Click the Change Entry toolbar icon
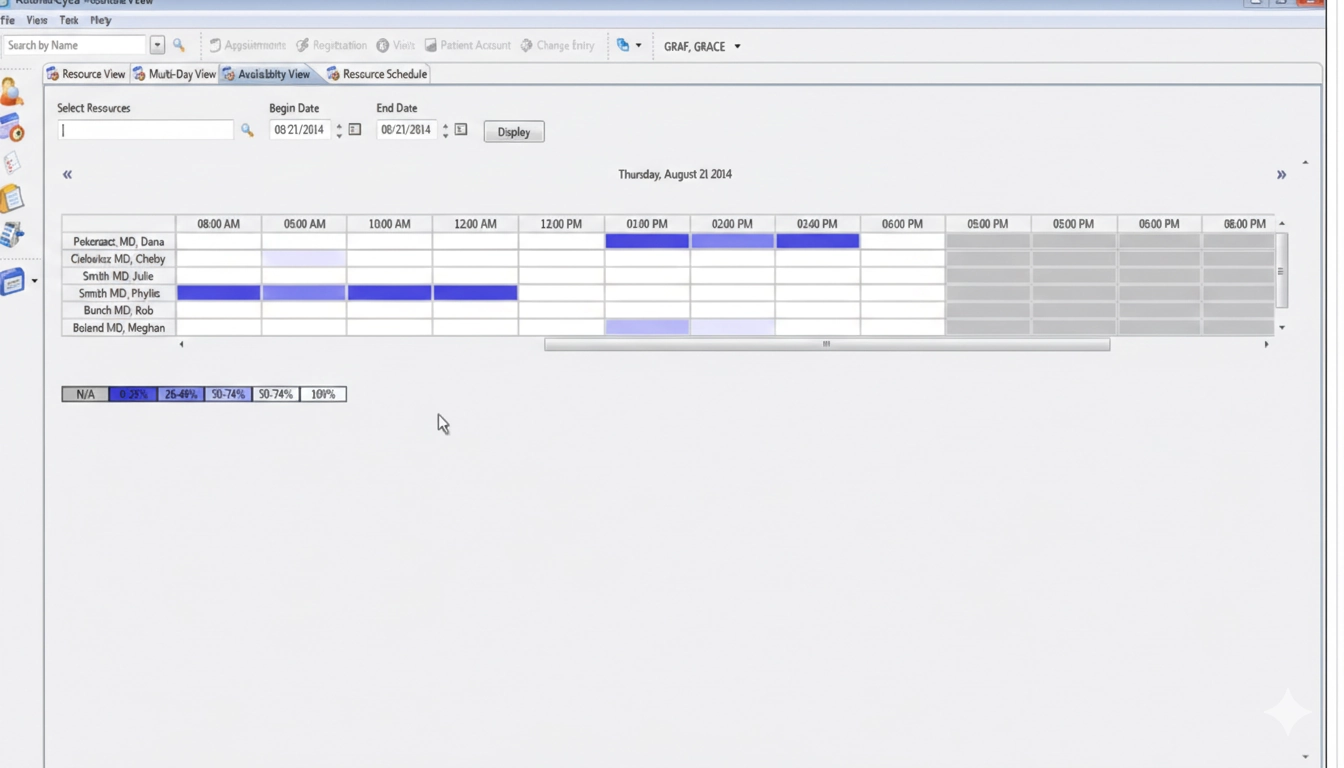The width and height of the screenshot is (1344, 768). 557,45
